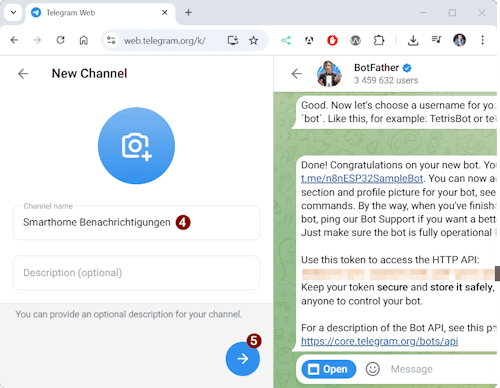Click the grey WordPress extension icon
This screenshot has height=388, width=500.
pos(356,41)
